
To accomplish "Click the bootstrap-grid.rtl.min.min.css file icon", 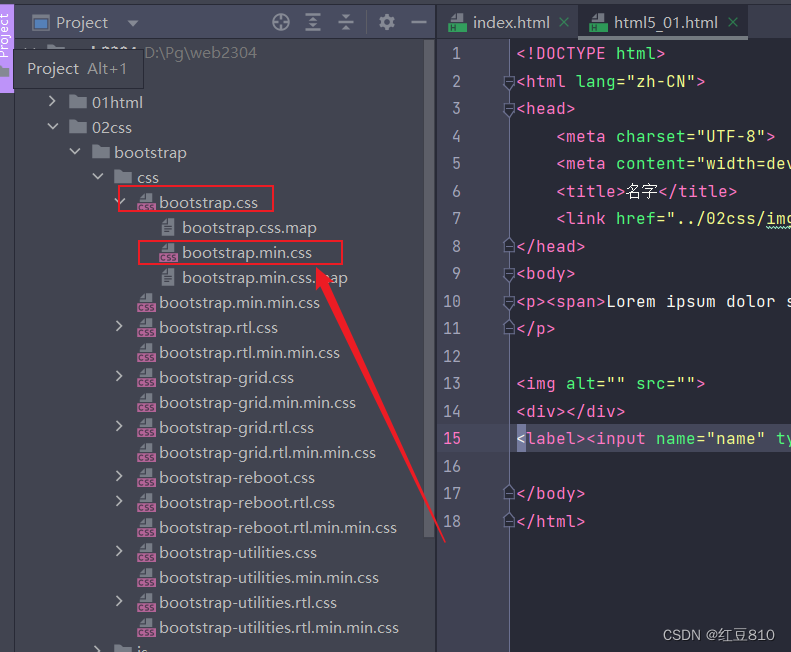I will pyautogui.click(x=146, y=453).
